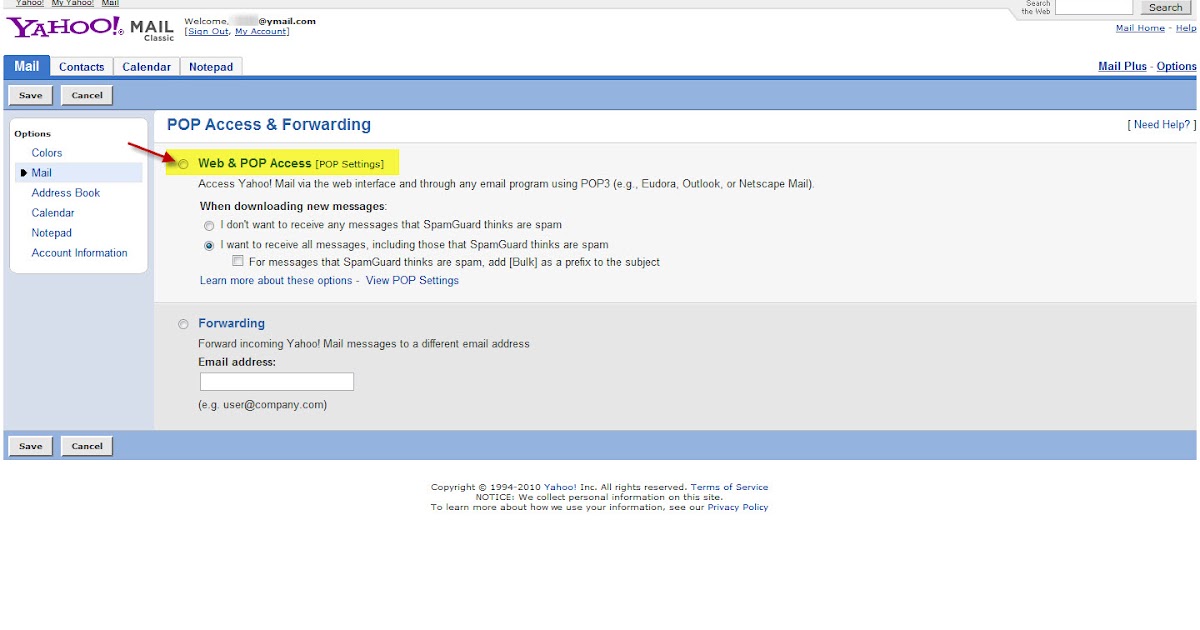1200x630 pixels.
Task: Click the Mail Home link
Action: point(1140,28)
